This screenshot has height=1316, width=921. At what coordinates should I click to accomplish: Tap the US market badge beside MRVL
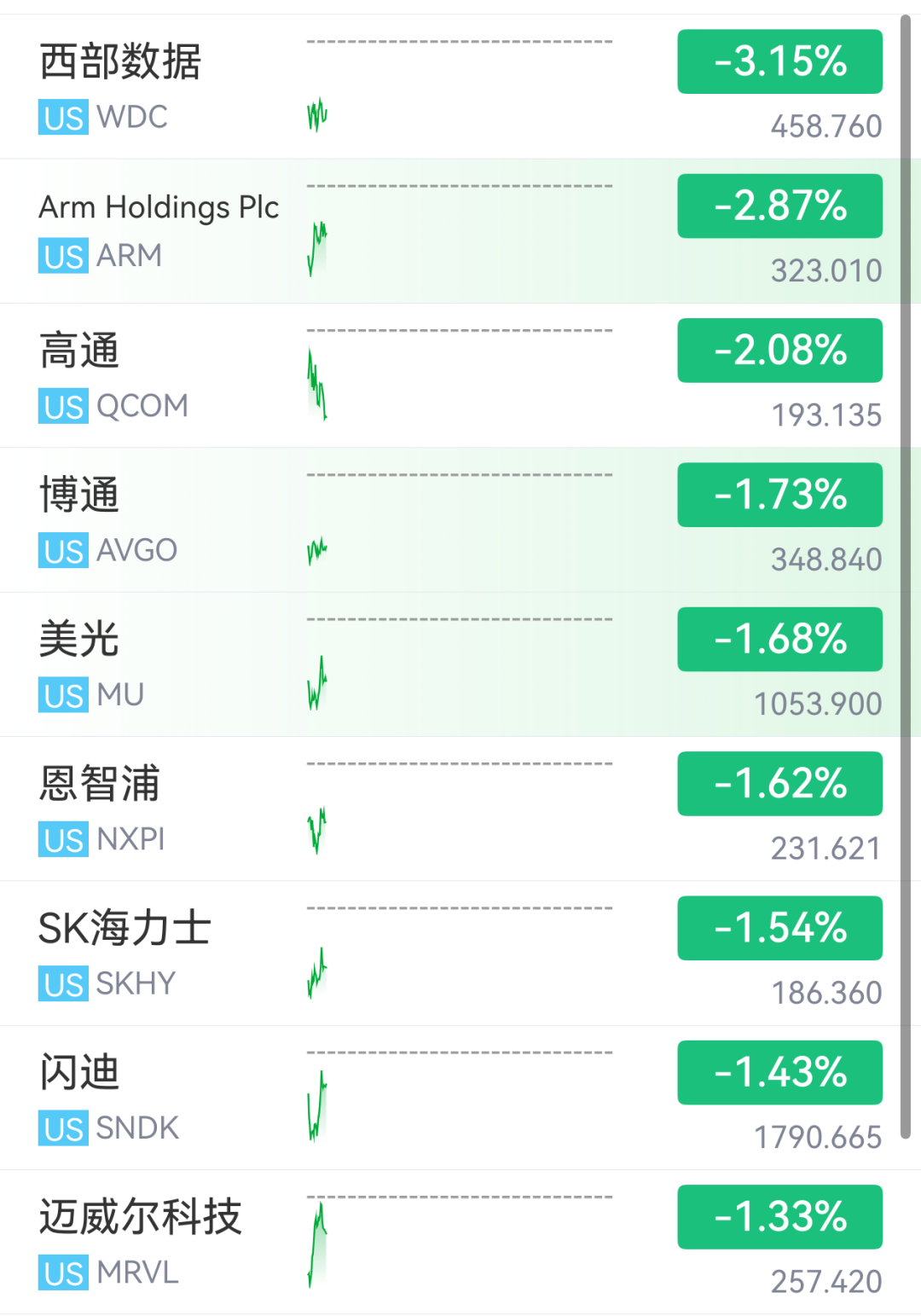[x=63, y=1273]
